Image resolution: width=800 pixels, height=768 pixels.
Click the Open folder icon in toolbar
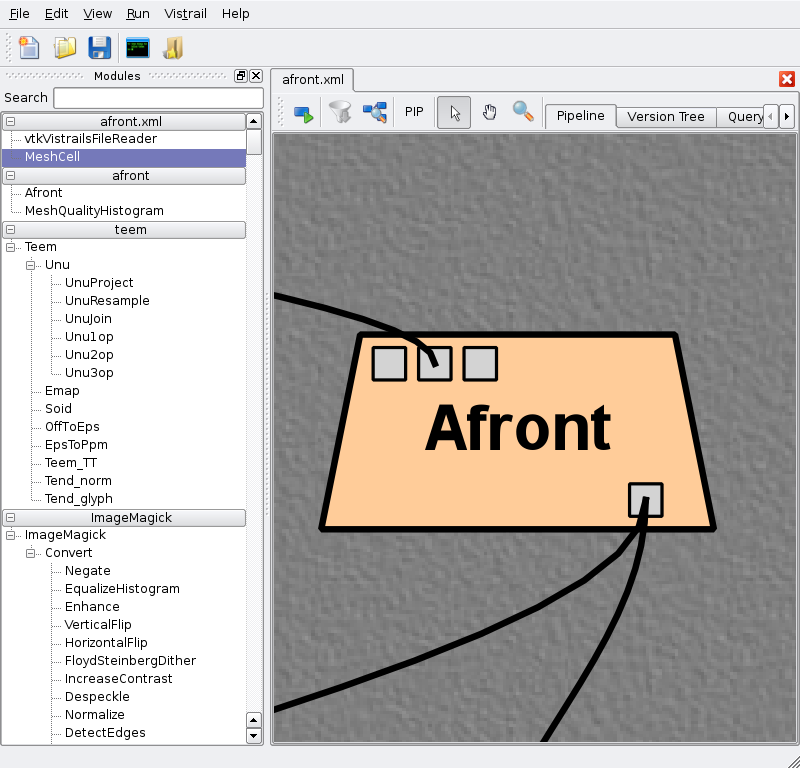[x=65, y=47]
